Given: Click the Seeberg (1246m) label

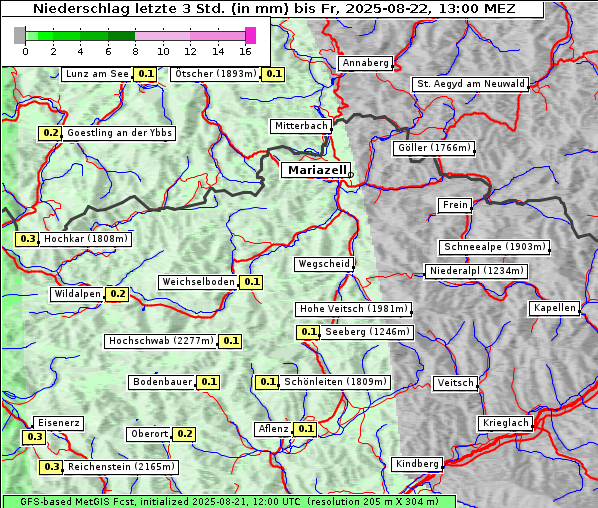Looking at the screenshot, I should (367, 332).
